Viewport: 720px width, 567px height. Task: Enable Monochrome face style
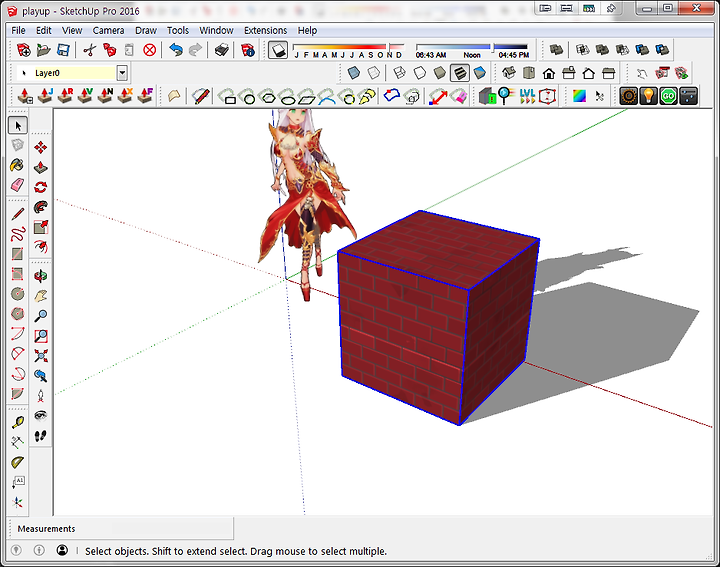coord(480,73)
